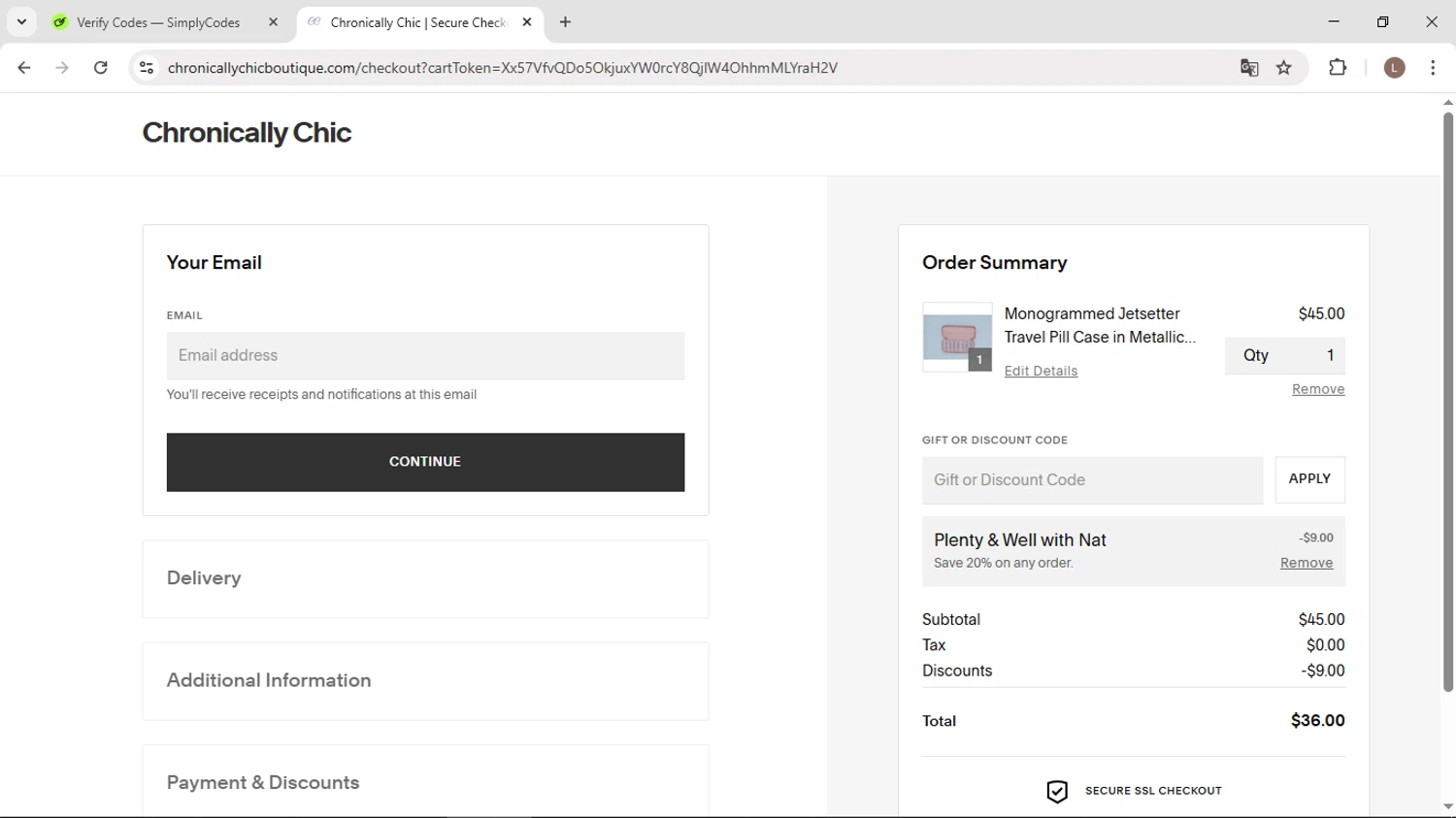
Task: Focus the Email address field
Action: 425,356
